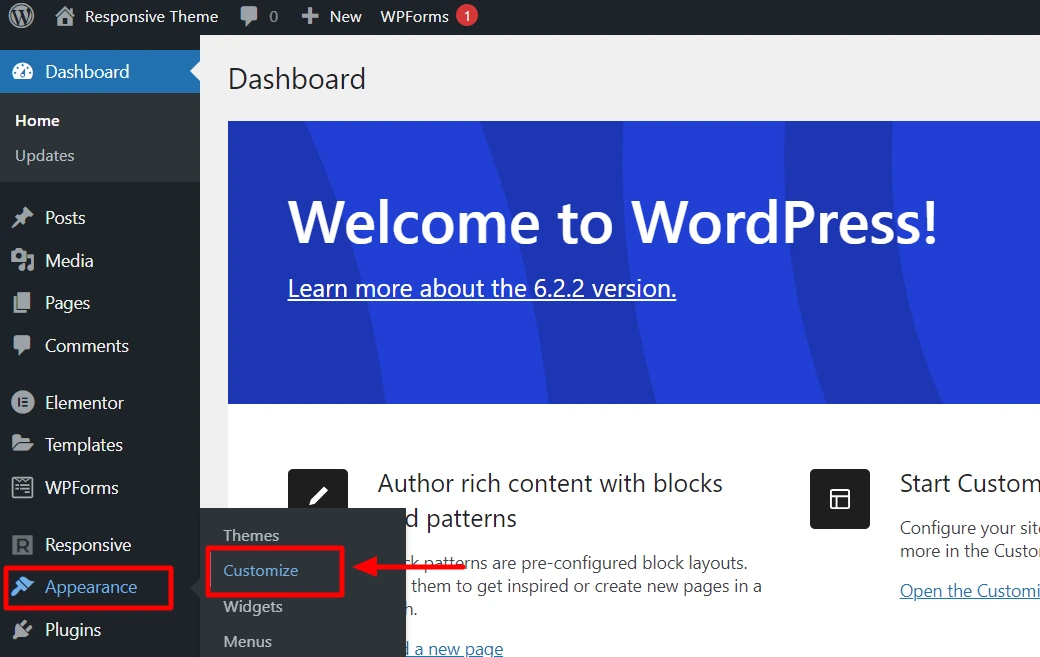This screenshot has width=1040, height=657.
Task: Click the Configure your site paragraph text
Action: (970, 539)
